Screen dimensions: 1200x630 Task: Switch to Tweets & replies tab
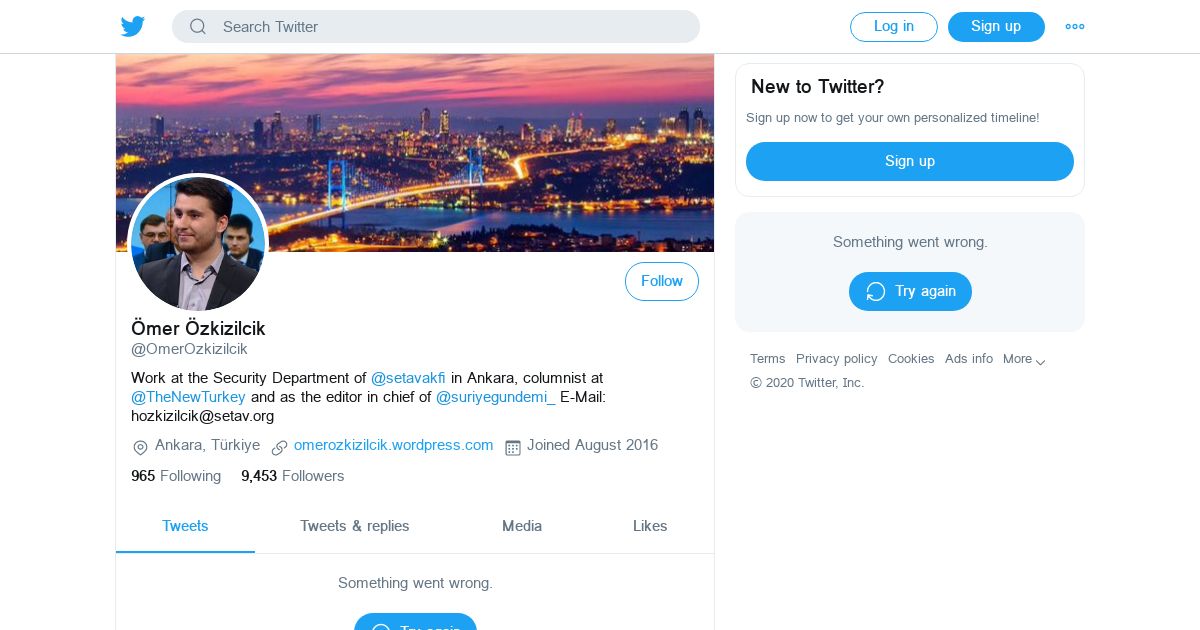pyautogui.click(x=354, y=526)
